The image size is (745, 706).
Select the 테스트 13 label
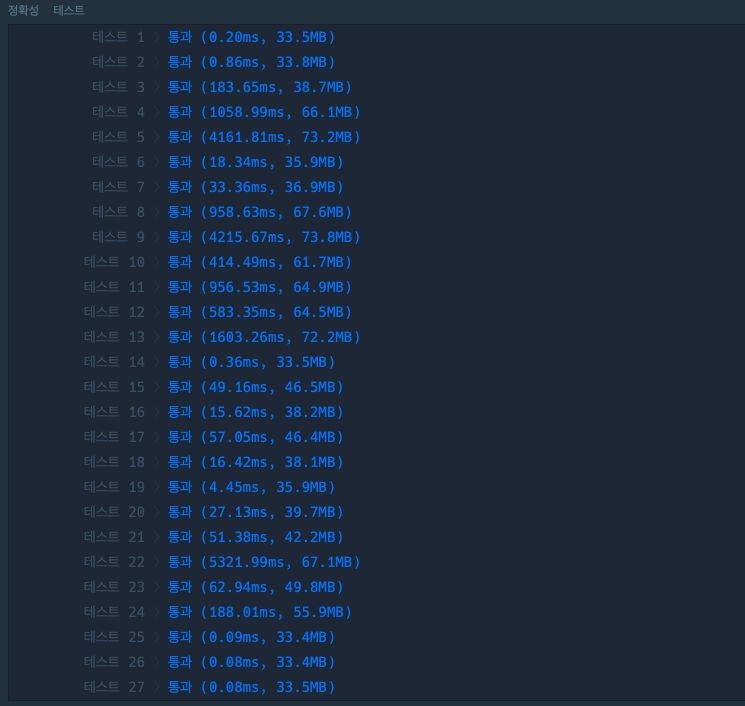[114, 337]
